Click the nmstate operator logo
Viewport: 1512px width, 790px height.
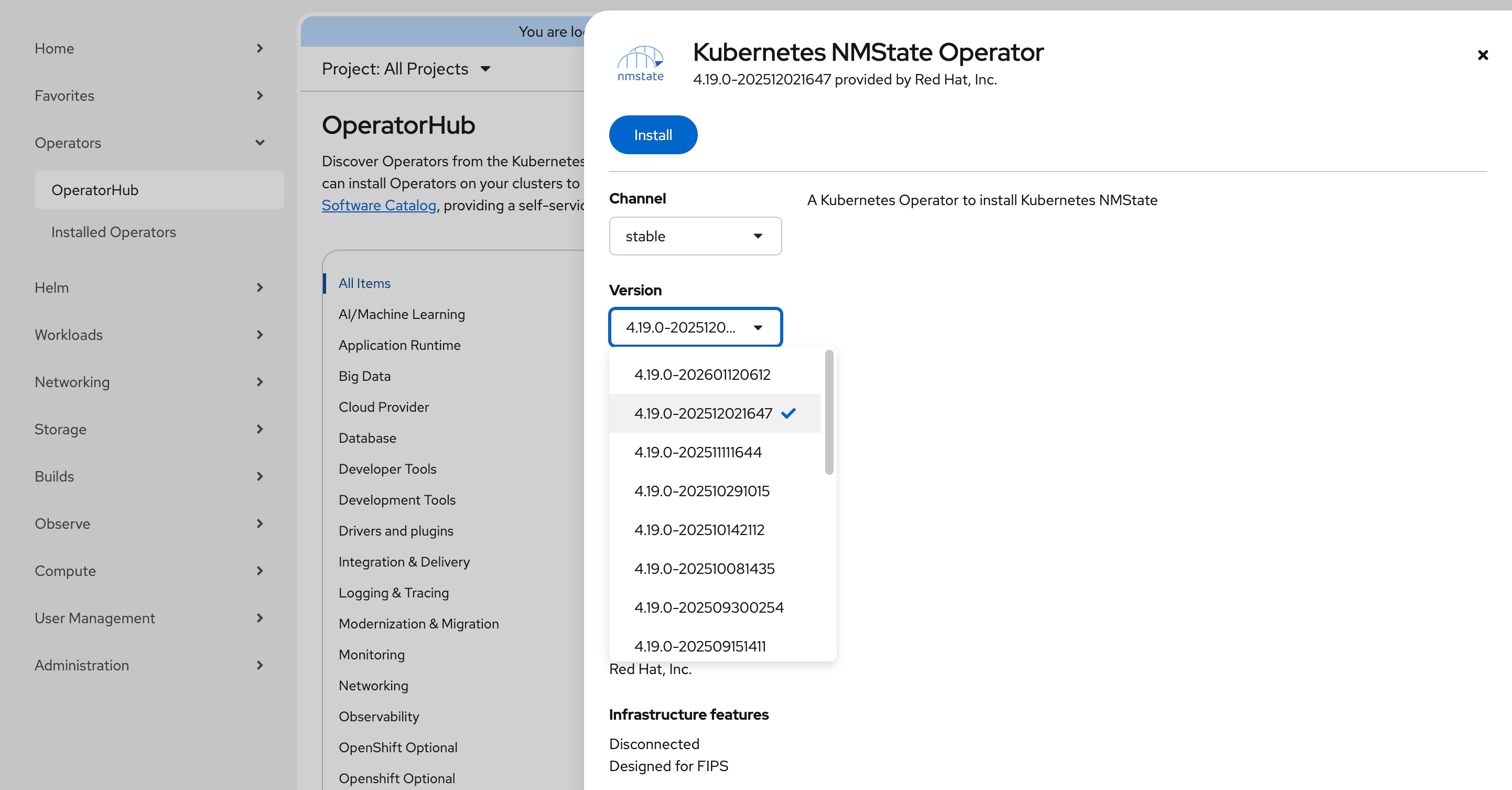(640, 63)
